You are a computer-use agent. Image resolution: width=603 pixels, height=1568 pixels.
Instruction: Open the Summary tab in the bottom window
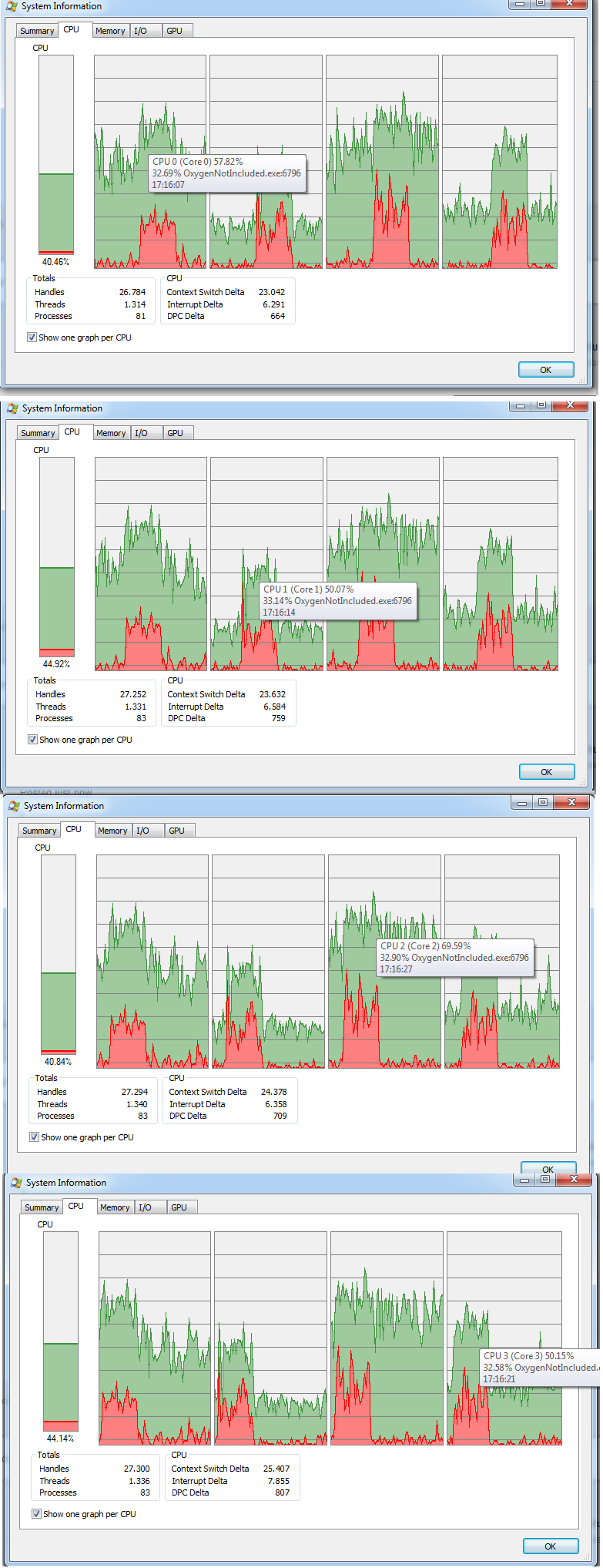(42, 1207)
